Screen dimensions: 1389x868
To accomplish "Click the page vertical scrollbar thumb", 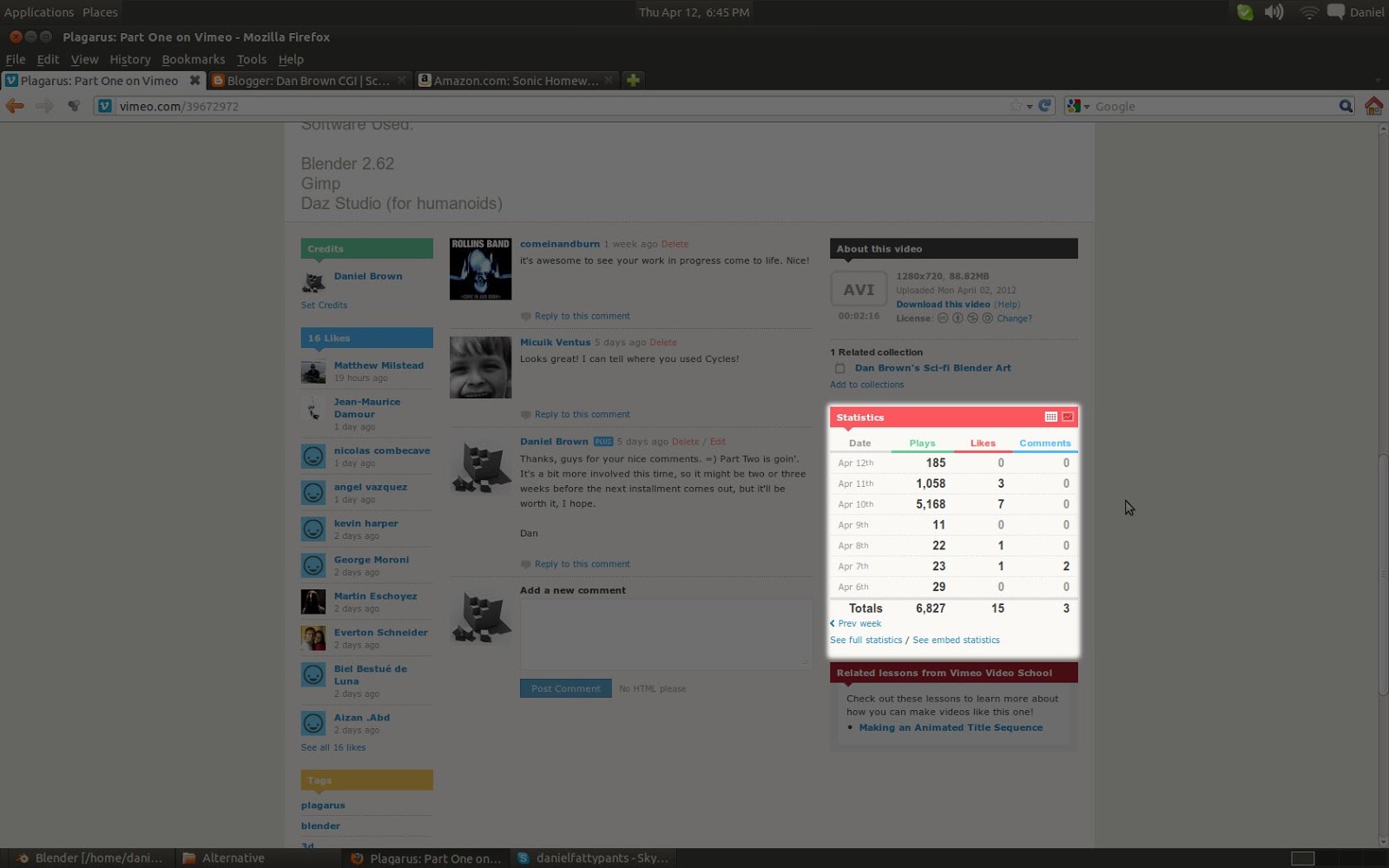I will [x=1383, y=574].
